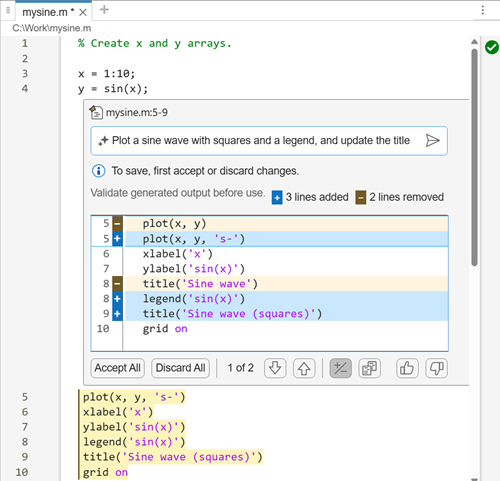The width and height of the screenshot is (500, 481).
Task: Click editor line 9 title('Sine wave (squares)')
Action: (x=173, y=457)
